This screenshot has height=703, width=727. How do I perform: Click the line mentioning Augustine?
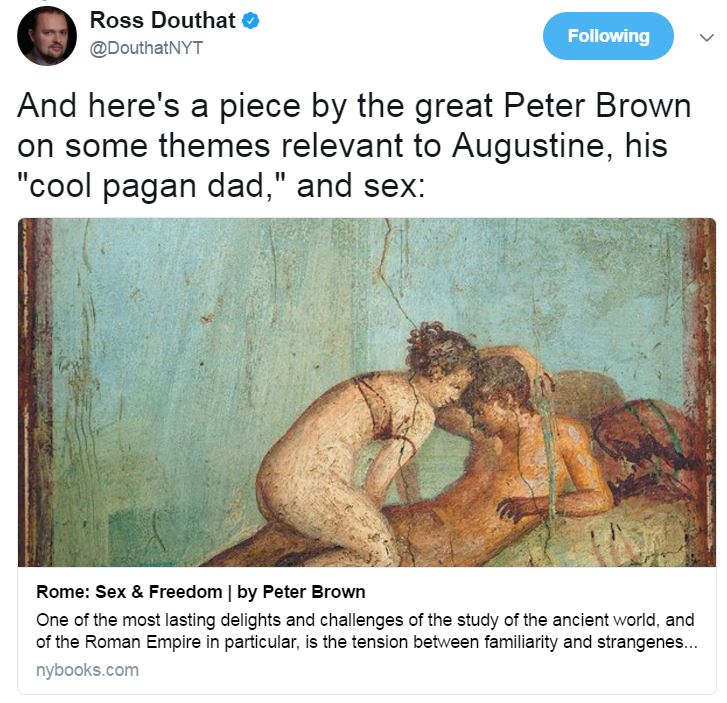[x=342, y=146]
